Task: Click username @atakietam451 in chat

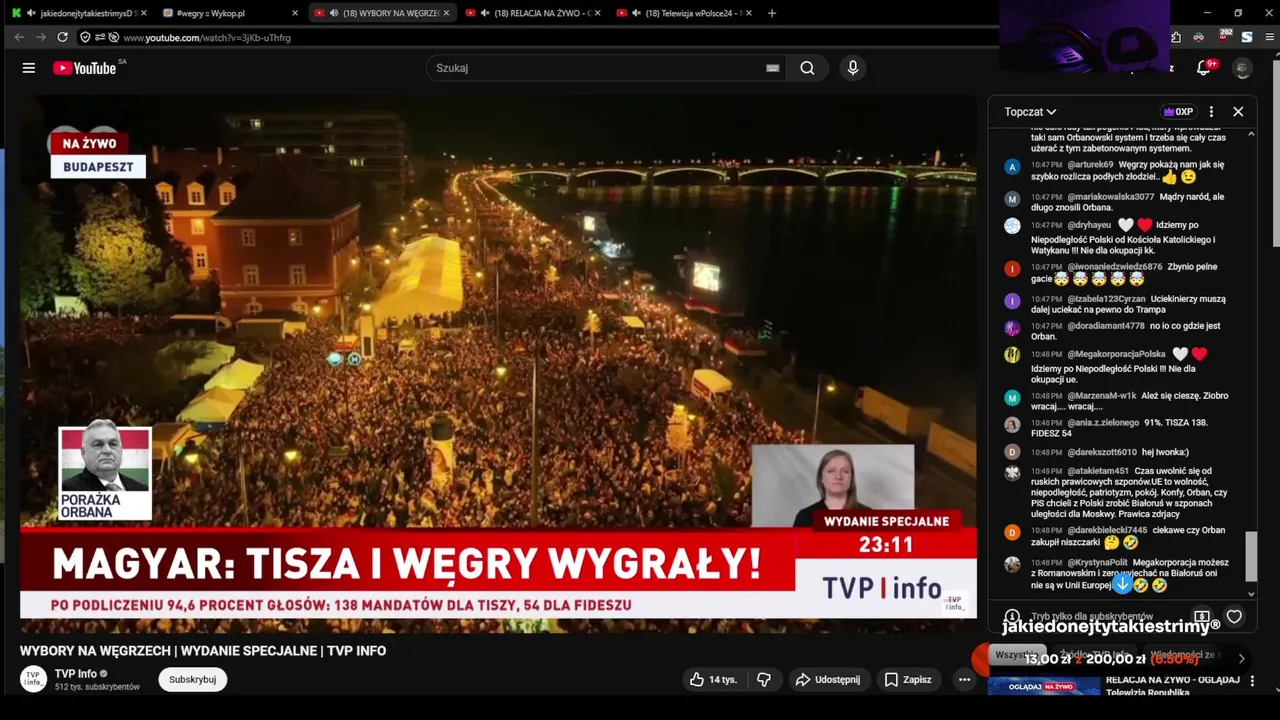Action: (x=1098, y=471)
